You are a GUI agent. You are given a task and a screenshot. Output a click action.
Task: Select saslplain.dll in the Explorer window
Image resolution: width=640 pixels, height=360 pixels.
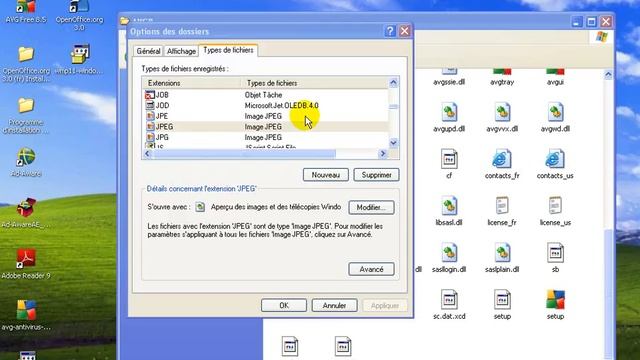coord(502,258)
